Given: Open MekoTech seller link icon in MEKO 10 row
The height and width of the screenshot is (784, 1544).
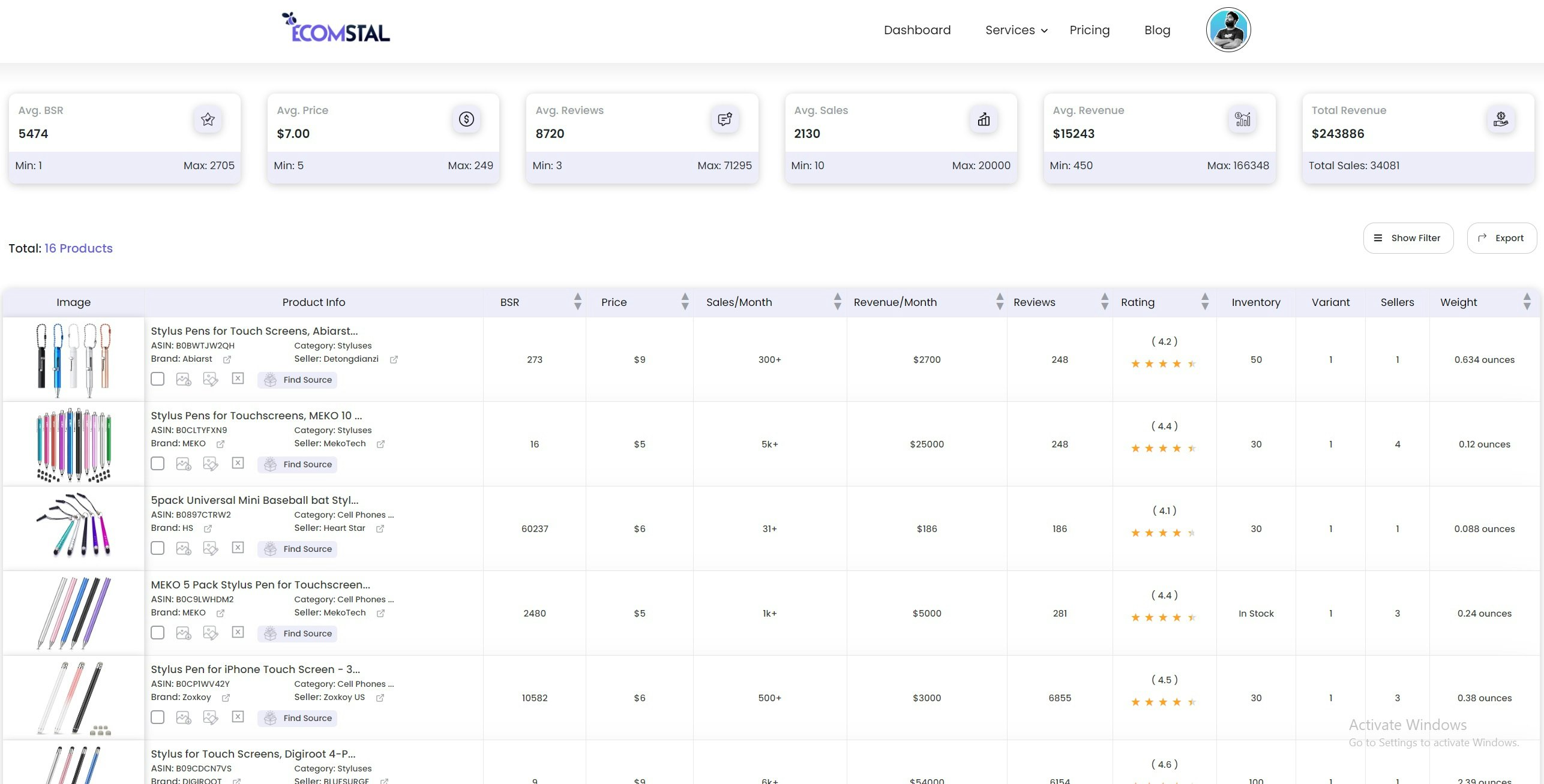Looking at the screenshot, I should coord(380,444).
